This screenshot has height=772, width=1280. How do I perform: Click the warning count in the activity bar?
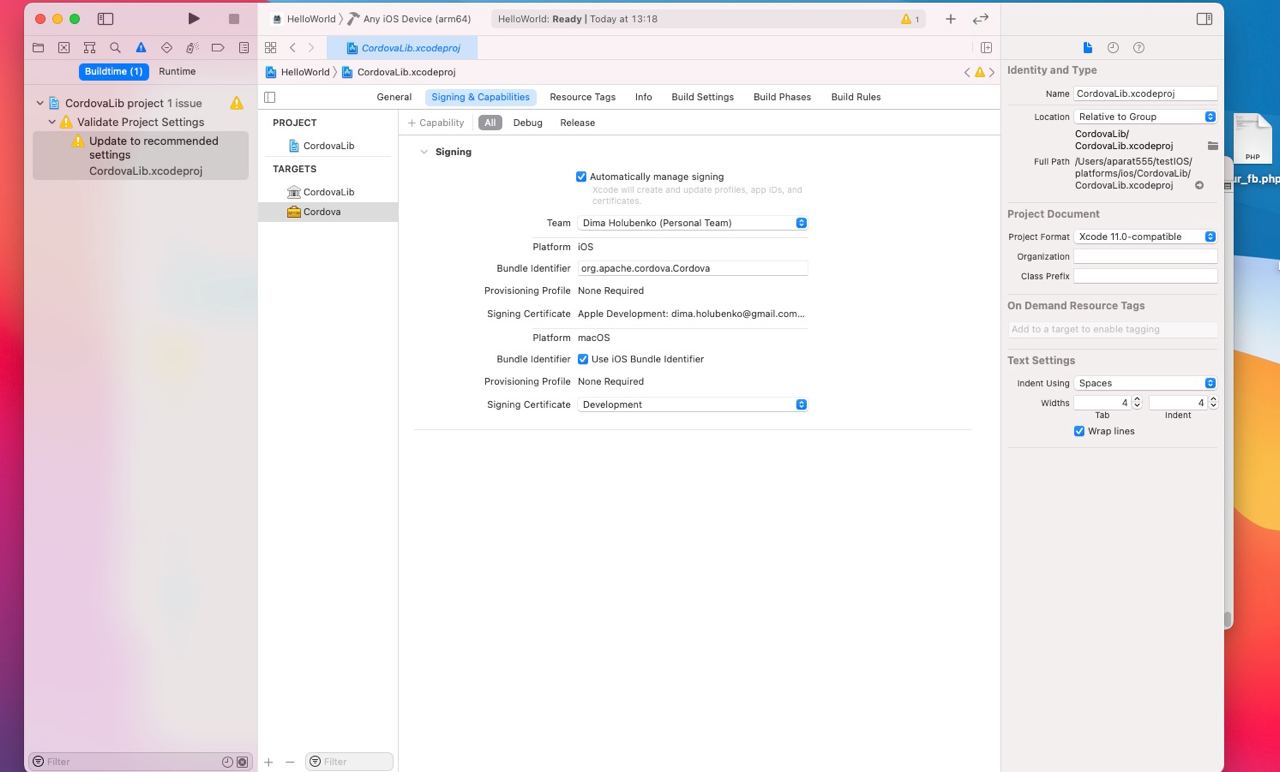910,19
